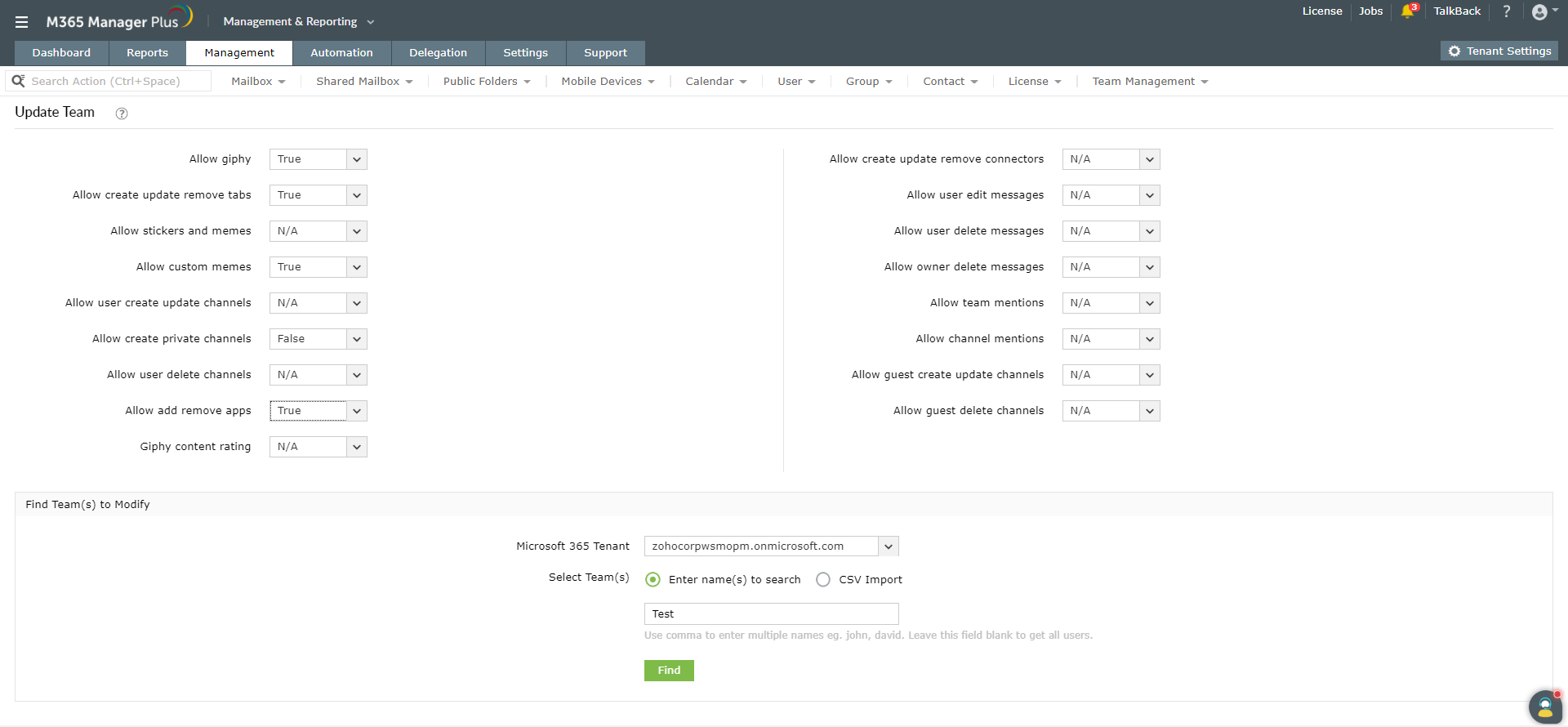Click the search magnifier icon
Screen dimensions: 1568x727
(x=18, y=81)
